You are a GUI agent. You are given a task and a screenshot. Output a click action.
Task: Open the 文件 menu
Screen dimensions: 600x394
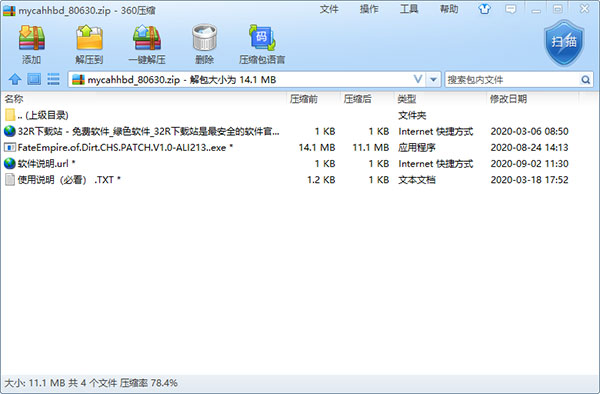pos(329,9)
